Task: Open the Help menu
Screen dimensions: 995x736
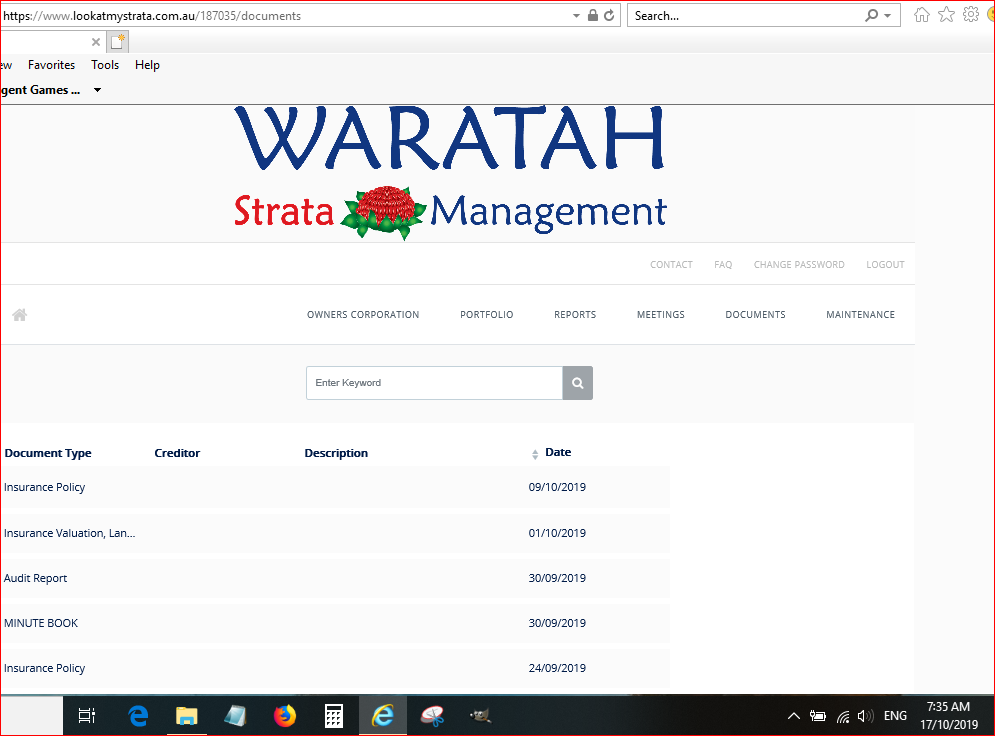Action: pos(147,65)
